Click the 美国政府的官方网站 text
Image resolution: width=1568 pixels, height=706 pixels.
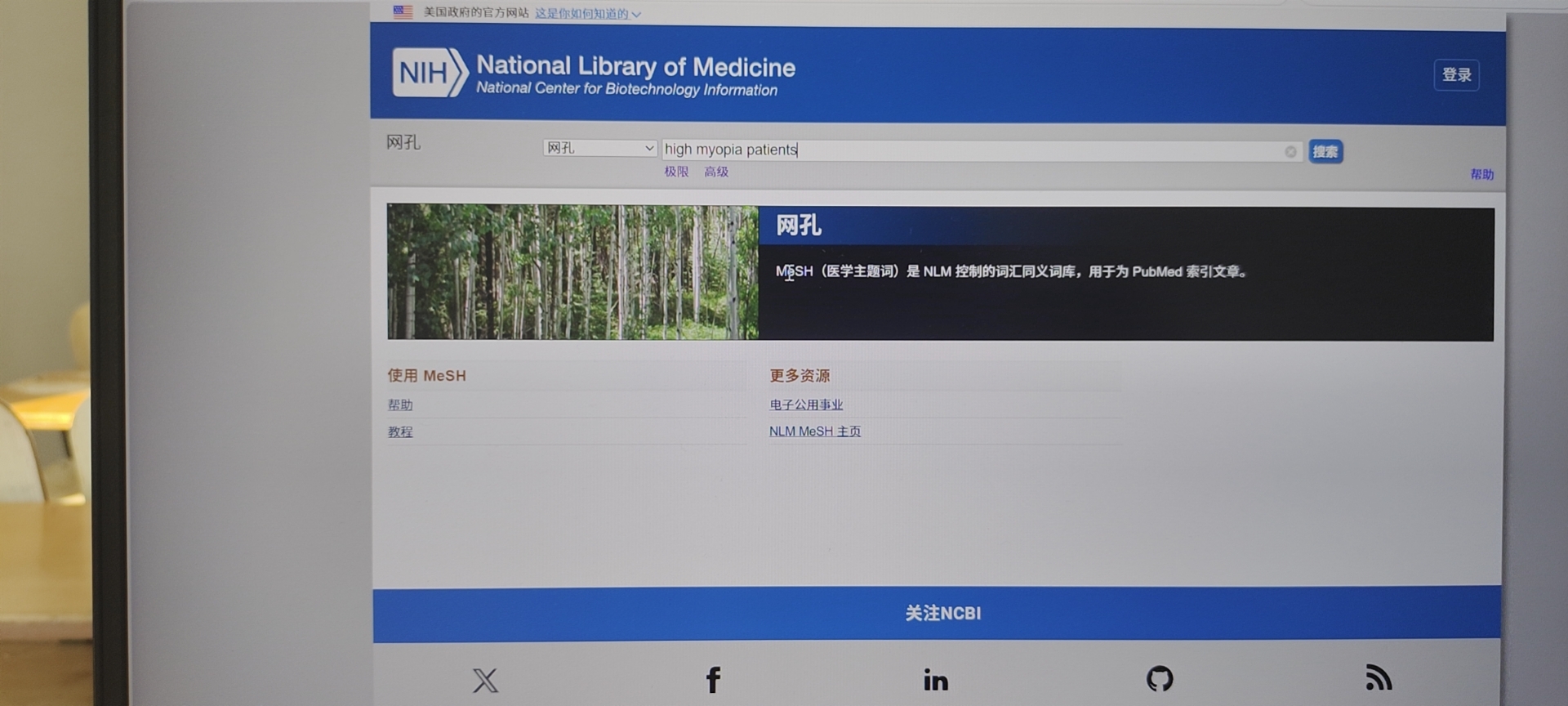point(476,12)
